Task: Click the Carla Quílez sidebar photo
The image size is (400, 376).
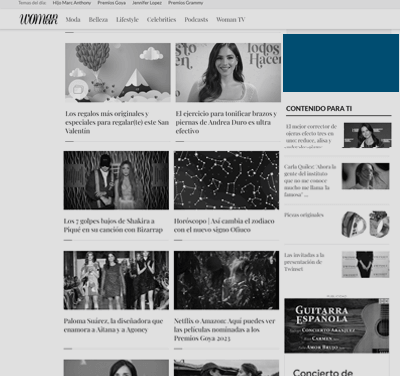Action: tap(366, 176)
